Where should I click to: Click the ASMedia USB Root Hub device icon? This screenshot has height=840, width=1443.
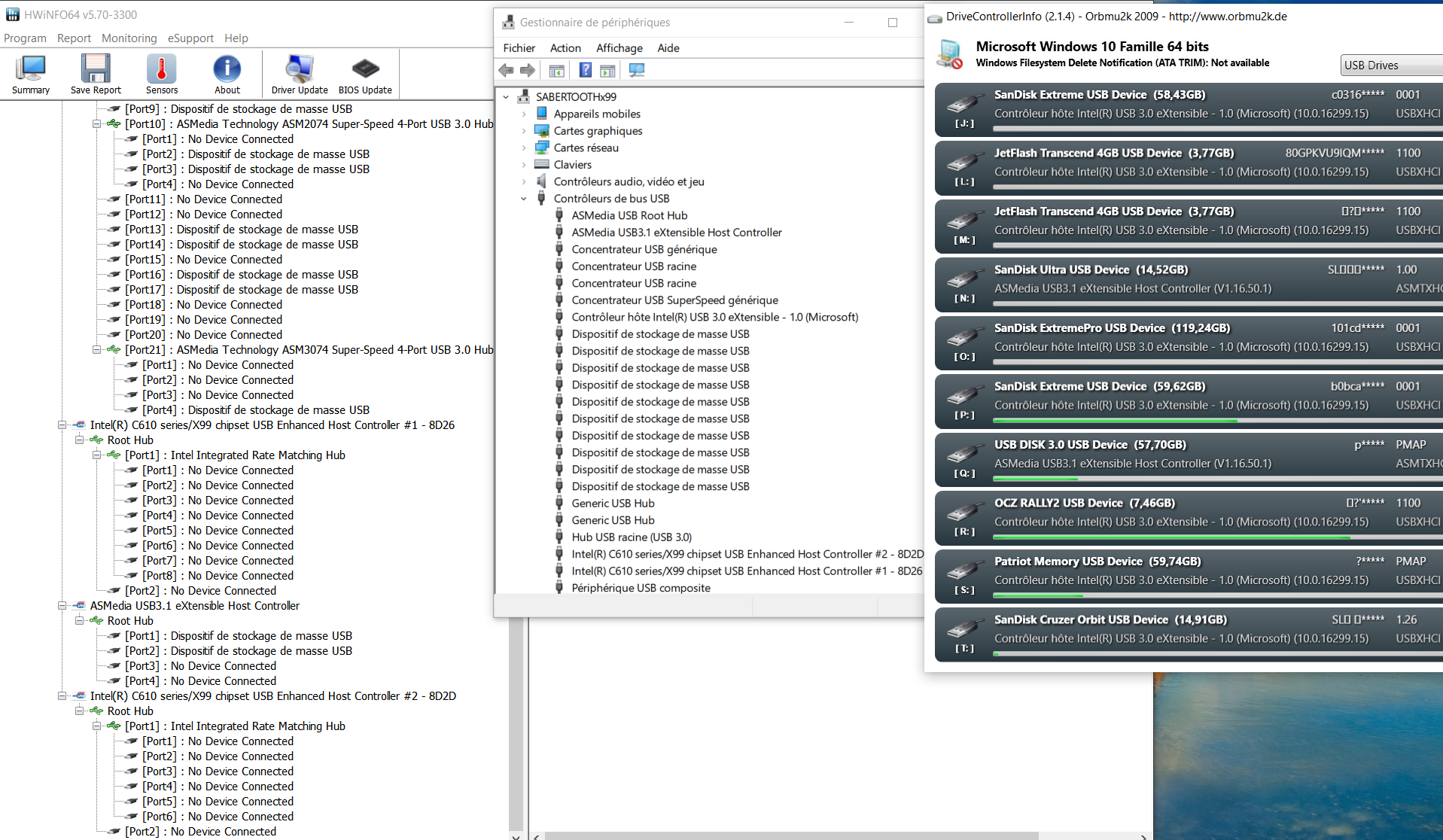pyautogui.click(x=559, y=215)
